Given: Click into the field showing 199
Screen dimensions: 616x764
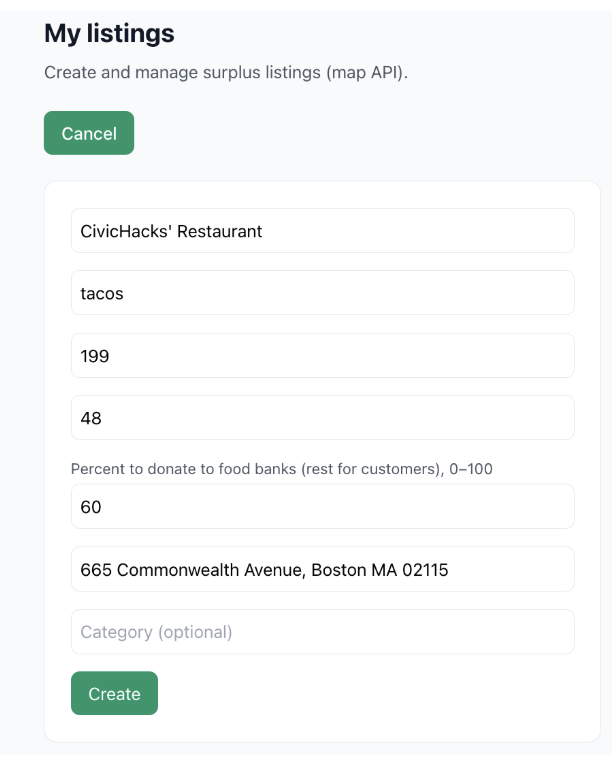Looking at the screenshot, I should 323,356.
